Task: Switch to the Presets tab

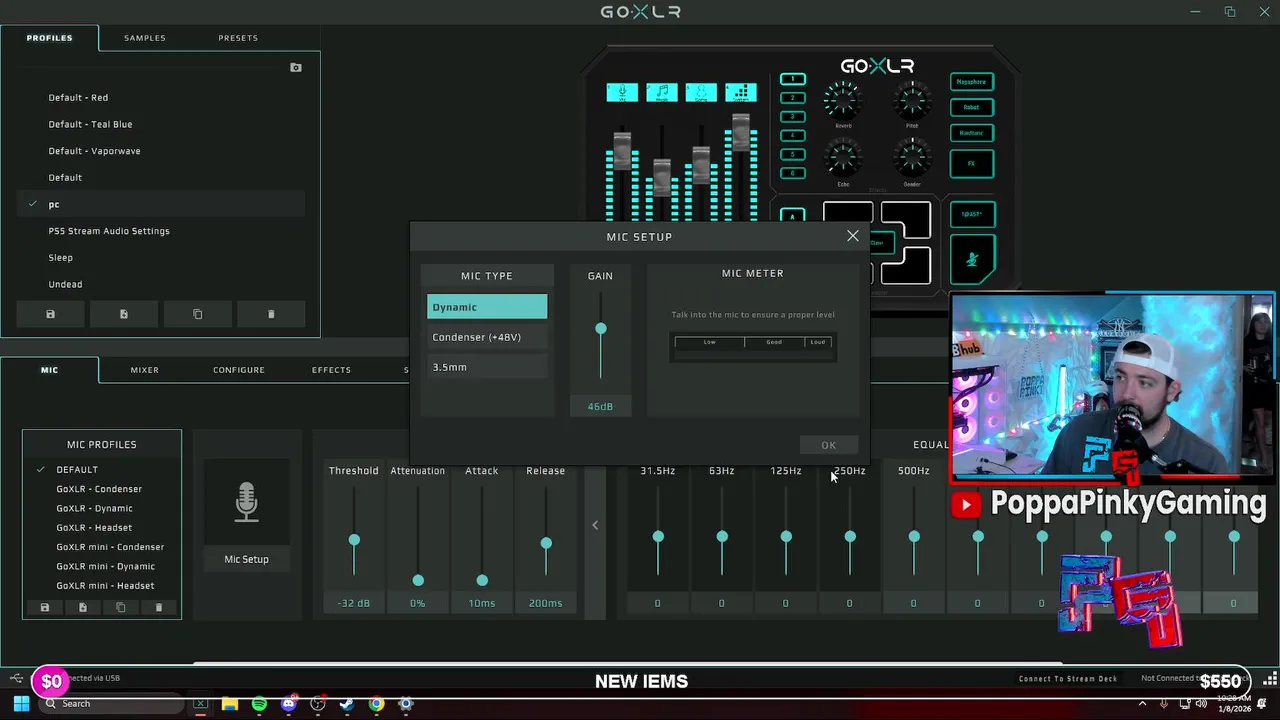Action: (238, 38)
